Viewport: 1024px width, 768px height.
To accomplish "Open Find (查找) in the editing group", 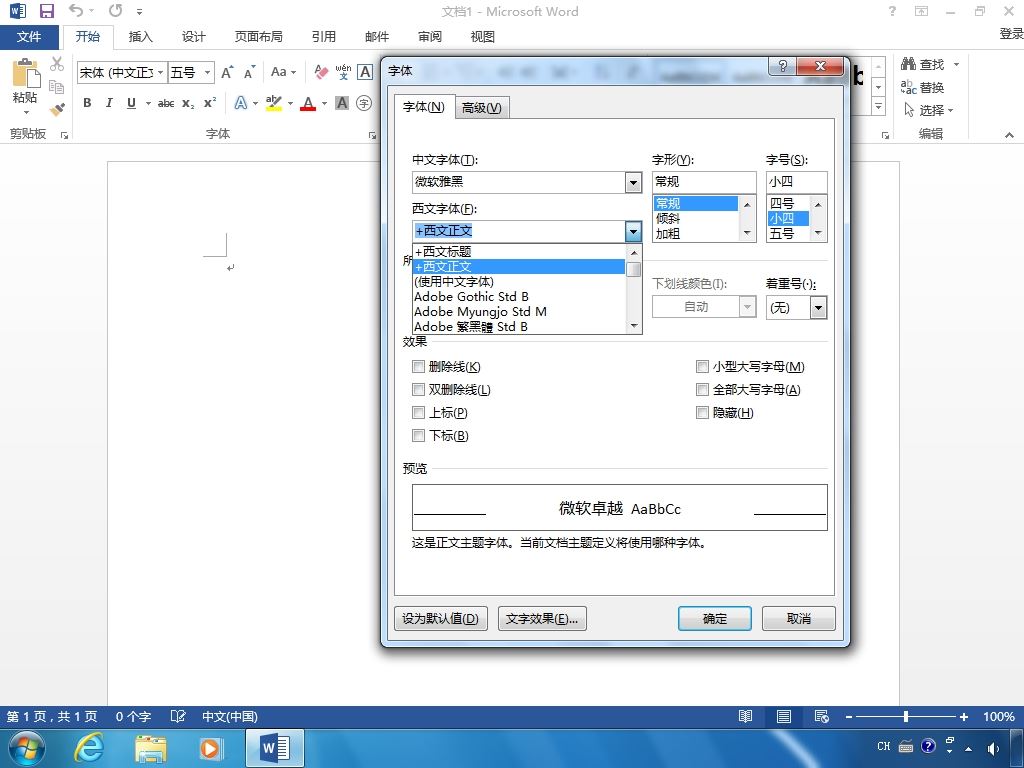I will pyautogui.click(x=923, y=64).
